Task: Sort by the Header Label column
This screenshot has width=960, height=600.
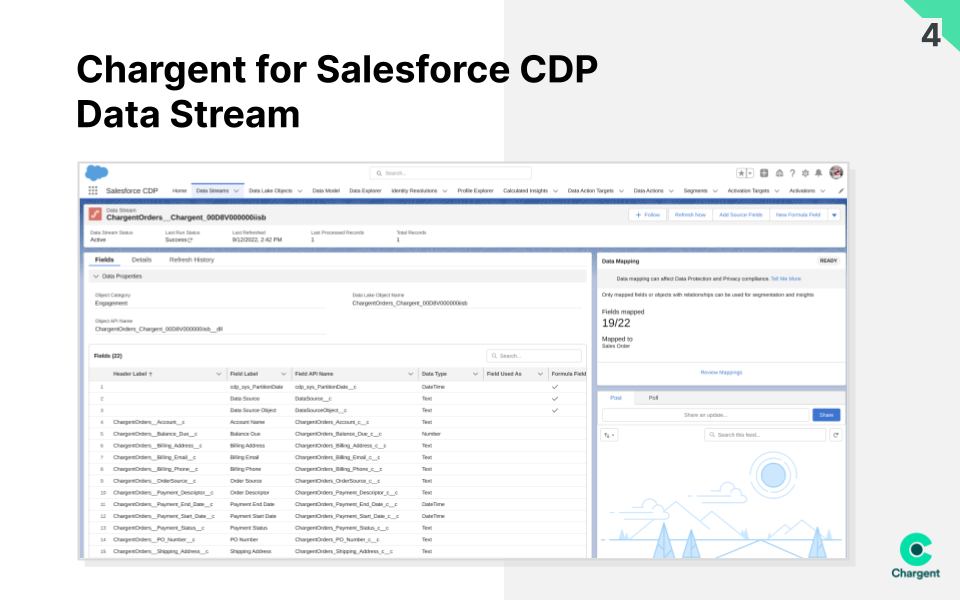Action: click(x=132, y=374)
